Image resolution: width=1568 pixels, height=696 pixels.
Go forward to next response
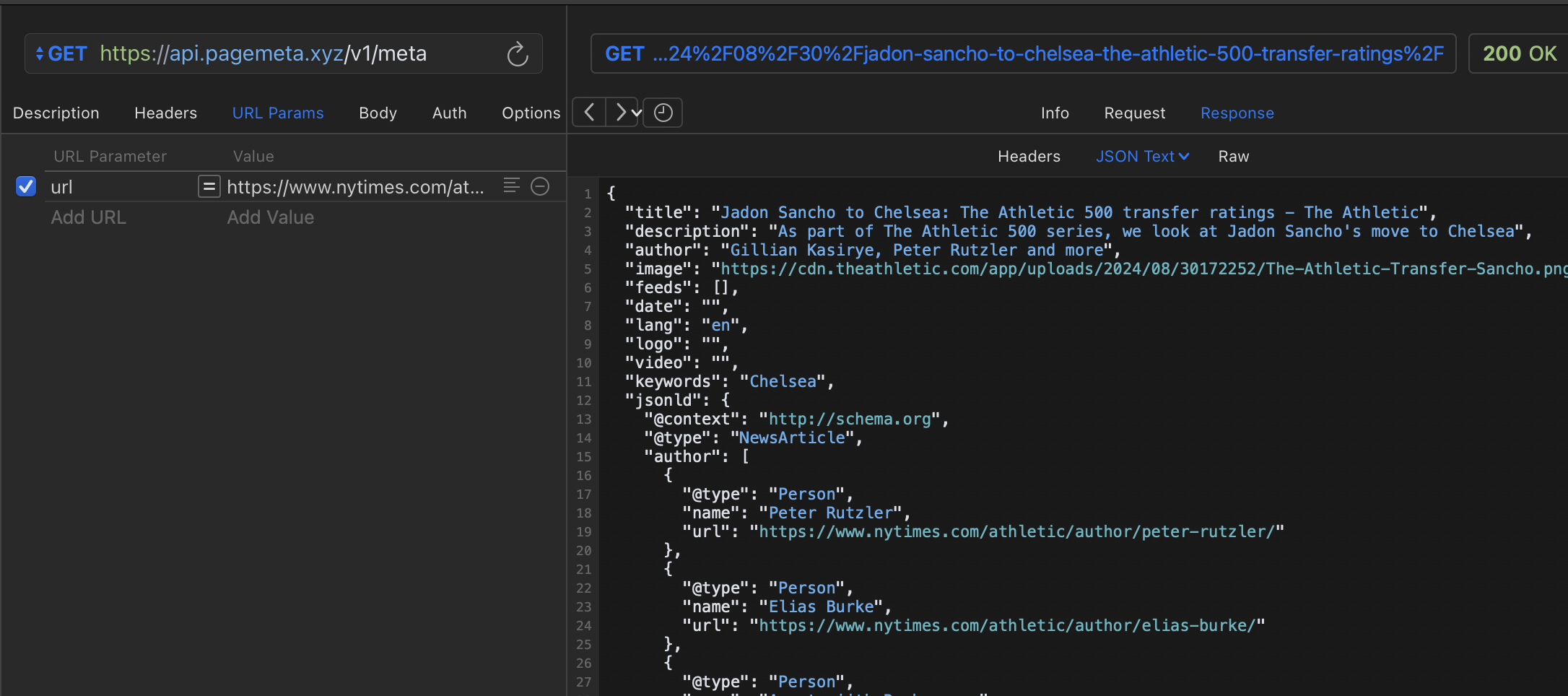point(619,113)
